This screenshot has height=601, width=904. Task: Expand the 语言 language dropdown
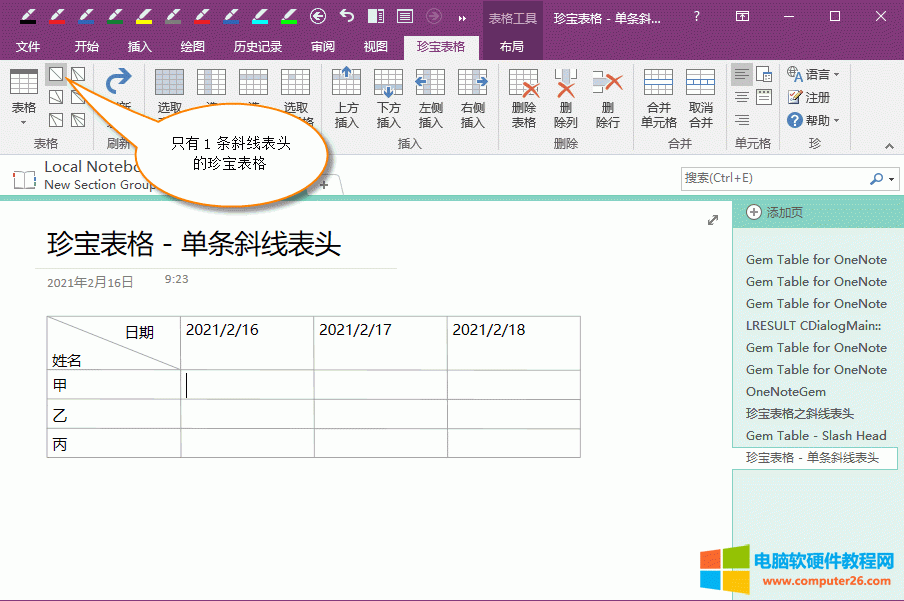pos(813,74)
